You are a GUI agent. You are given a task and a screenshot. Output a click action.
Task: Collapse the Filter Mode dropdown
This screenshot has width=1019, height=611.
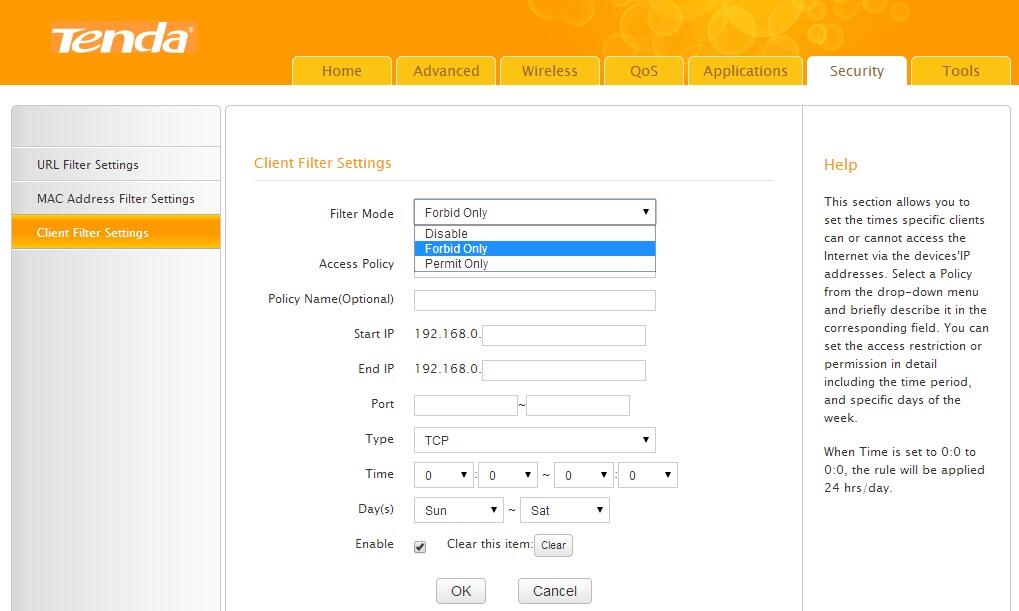535,212
